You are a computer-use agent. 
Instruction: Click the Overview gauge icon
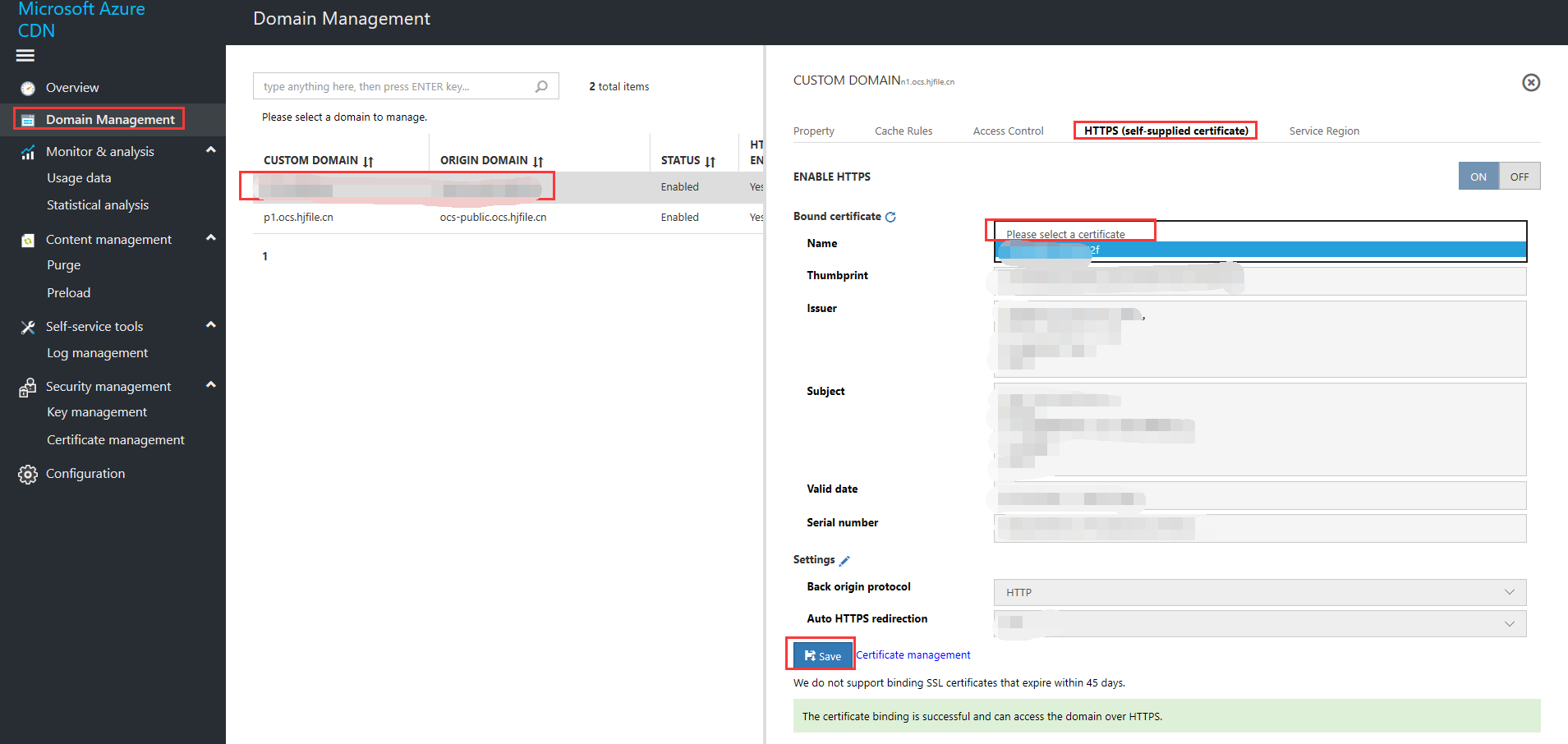click(28, 88)
